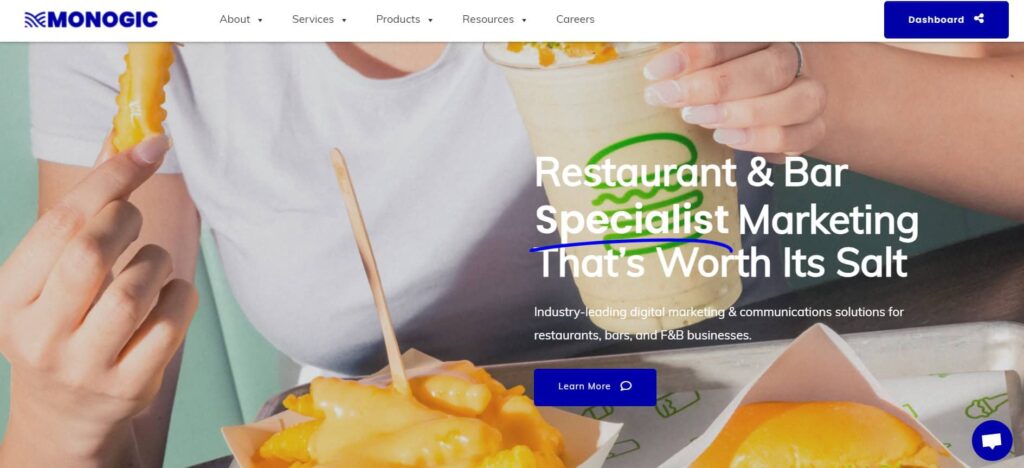The height and width of the screenshot is (468, 1024).
Task: Click the Monogic wave emblem
Action: [35, 20]
